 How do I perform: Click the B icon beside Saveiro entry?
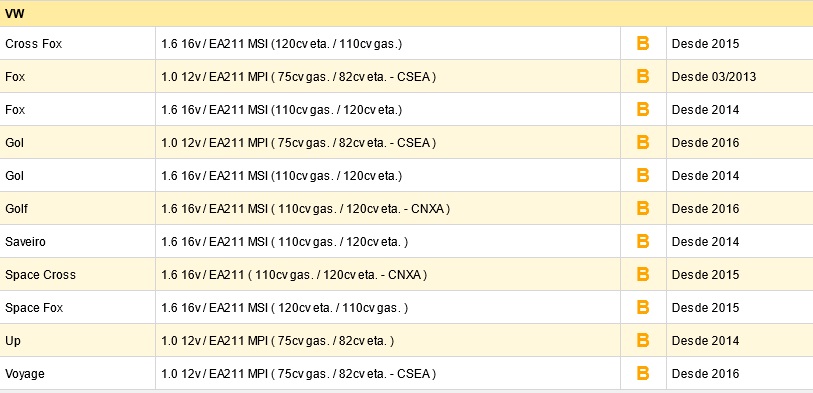coord(642,242)
